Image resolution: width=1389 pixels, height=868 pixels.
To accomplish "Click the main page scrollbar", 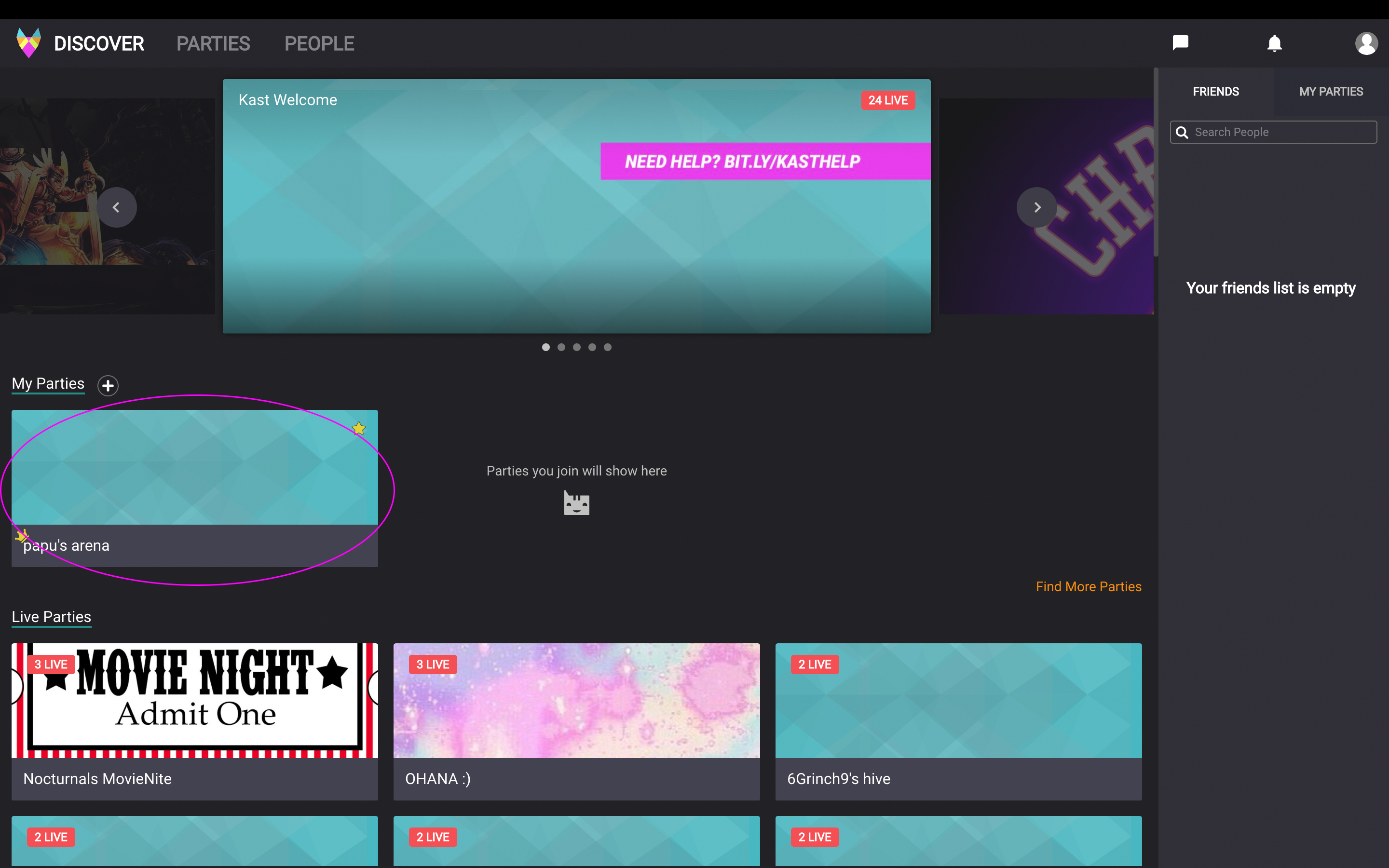I will click(1156, 163).
